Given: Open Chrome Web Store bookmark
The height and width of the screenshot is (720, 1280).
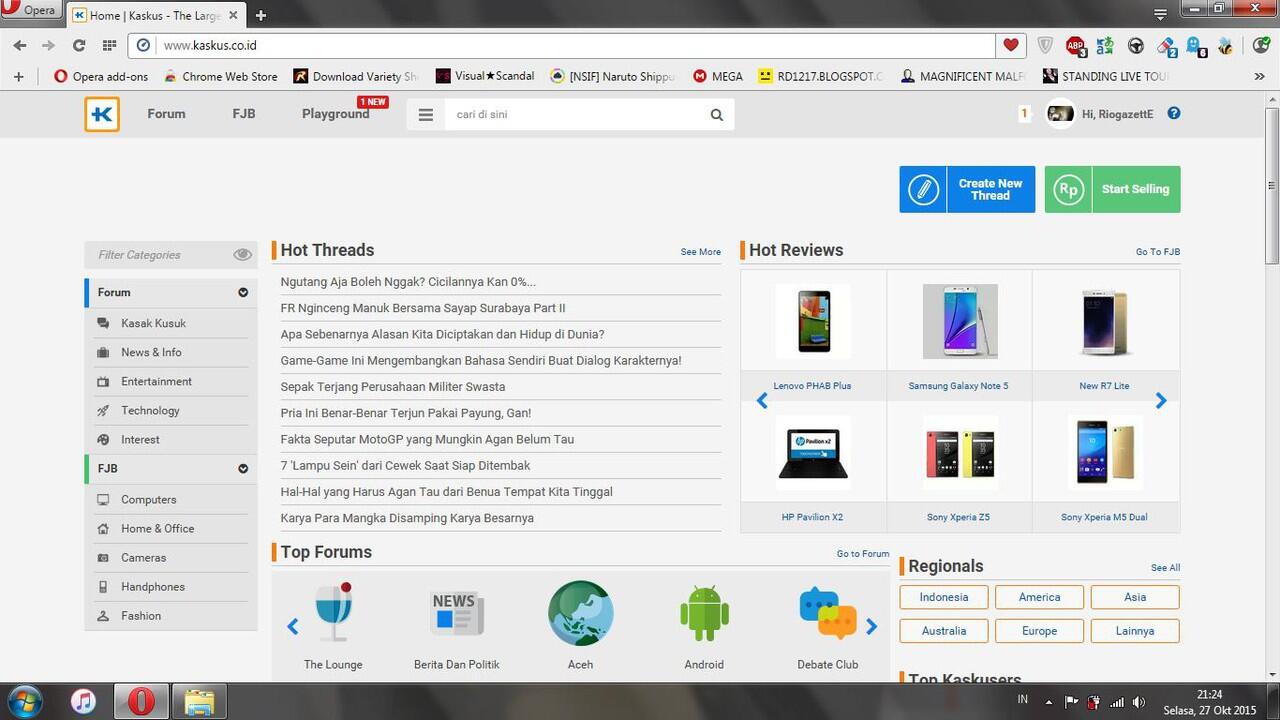Looking at the screenshot, I should [221, 76].
